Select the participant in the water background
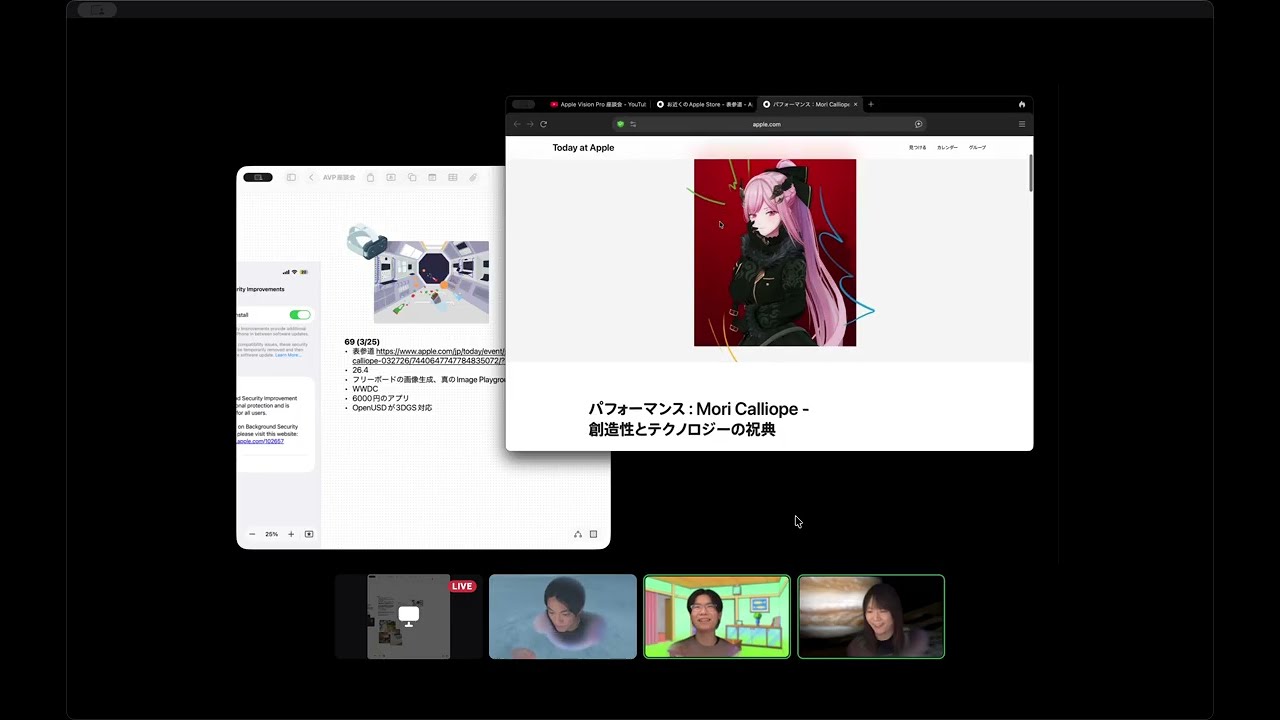 point(563,617)
